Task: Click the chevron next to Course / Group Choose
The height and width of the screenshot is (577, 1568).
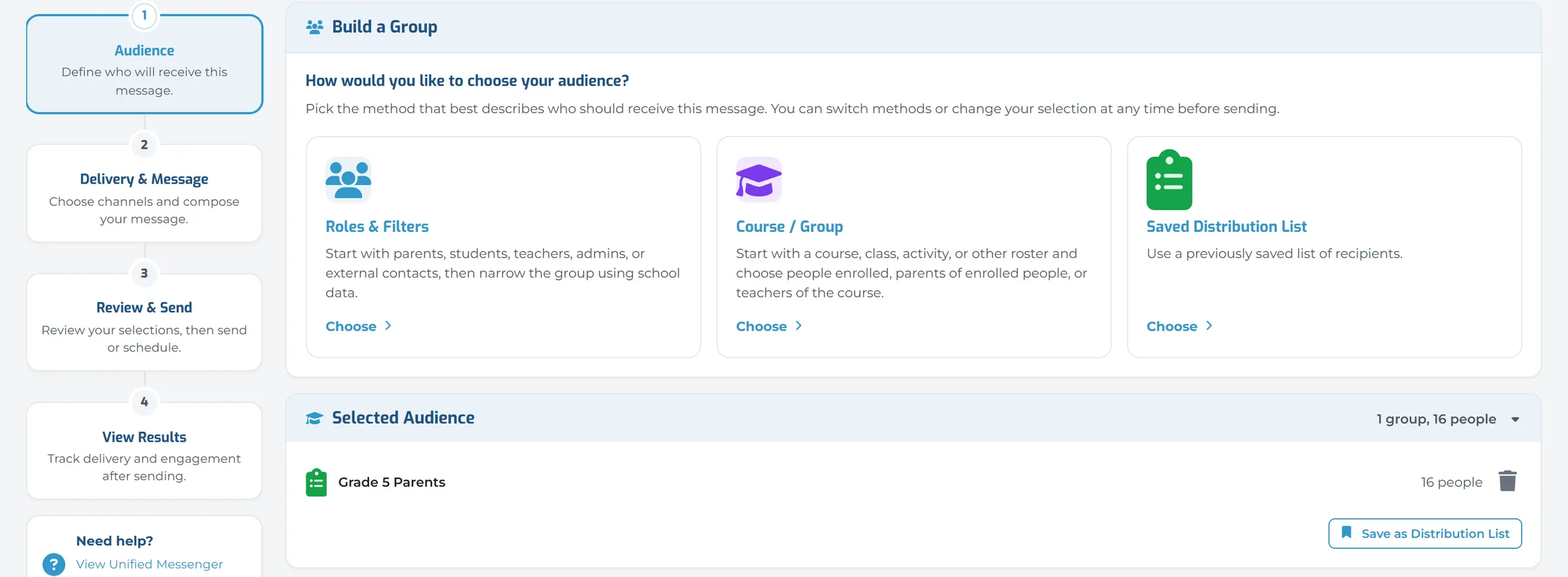Action: point(798,325)
